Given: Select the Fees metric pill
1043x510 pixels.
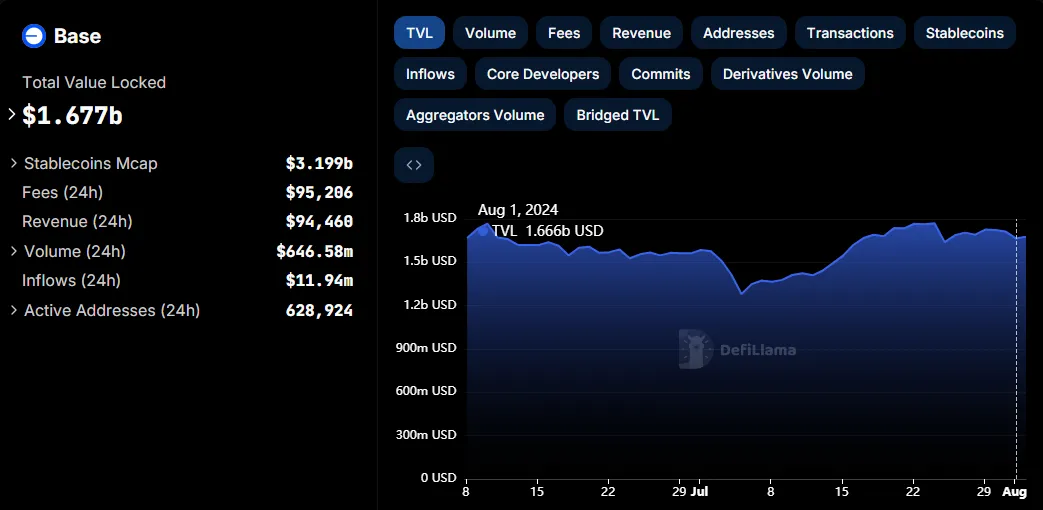Looking at the screenshot, I should [x=564, y=33].
